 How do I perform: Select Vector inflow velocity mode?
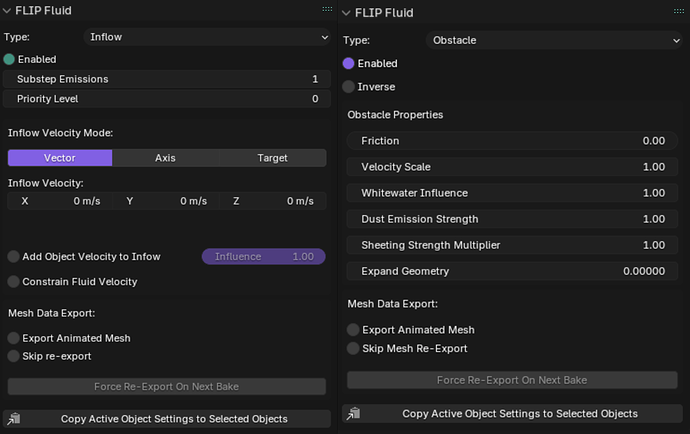pos(60,158)
